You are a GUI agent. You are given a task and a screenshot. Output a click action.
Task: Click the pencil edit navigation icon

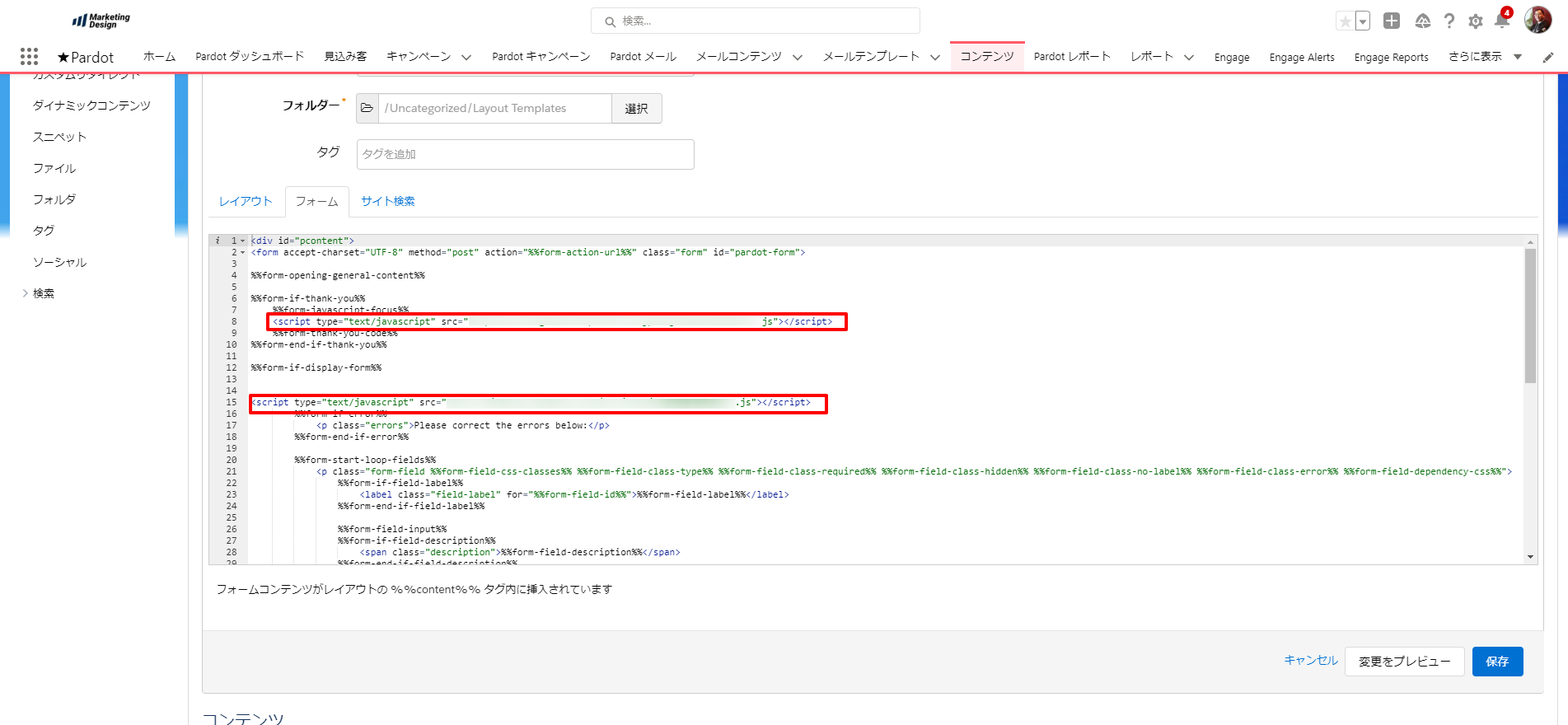tap(1548, 58)
